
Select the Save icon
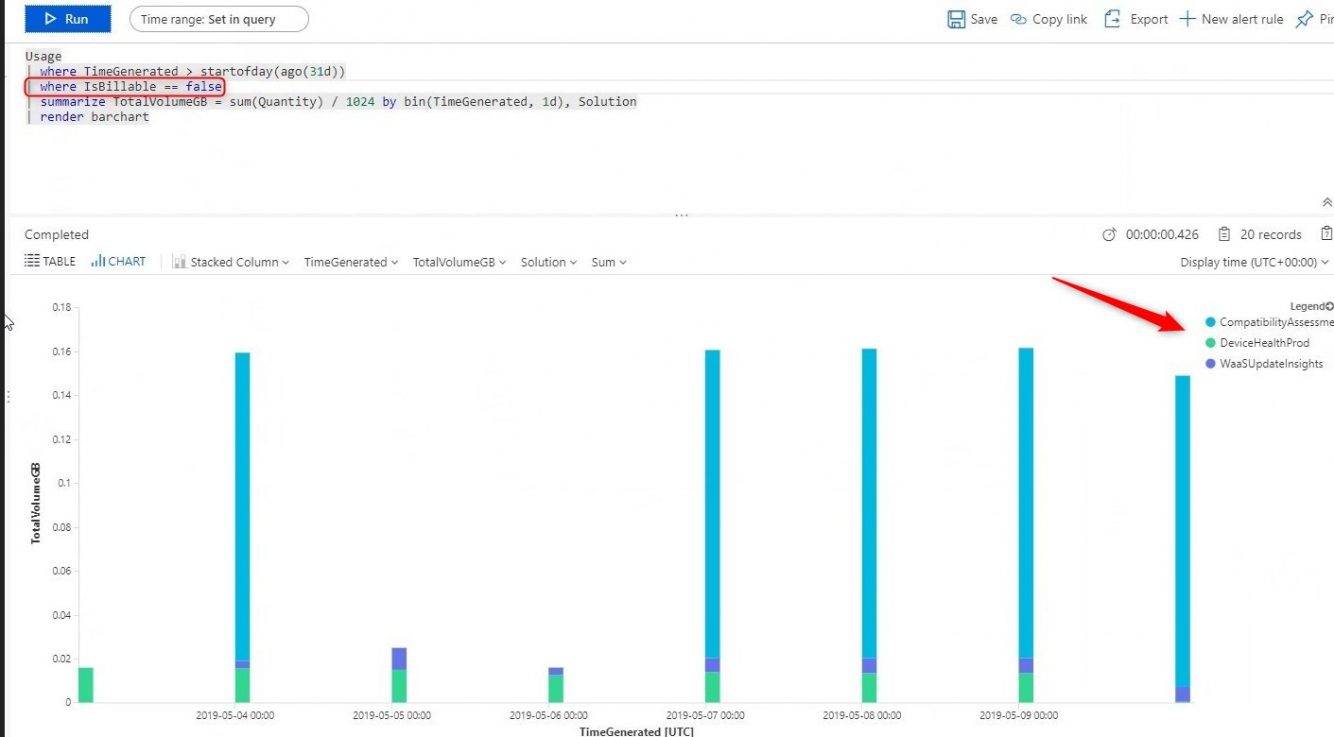958,19
